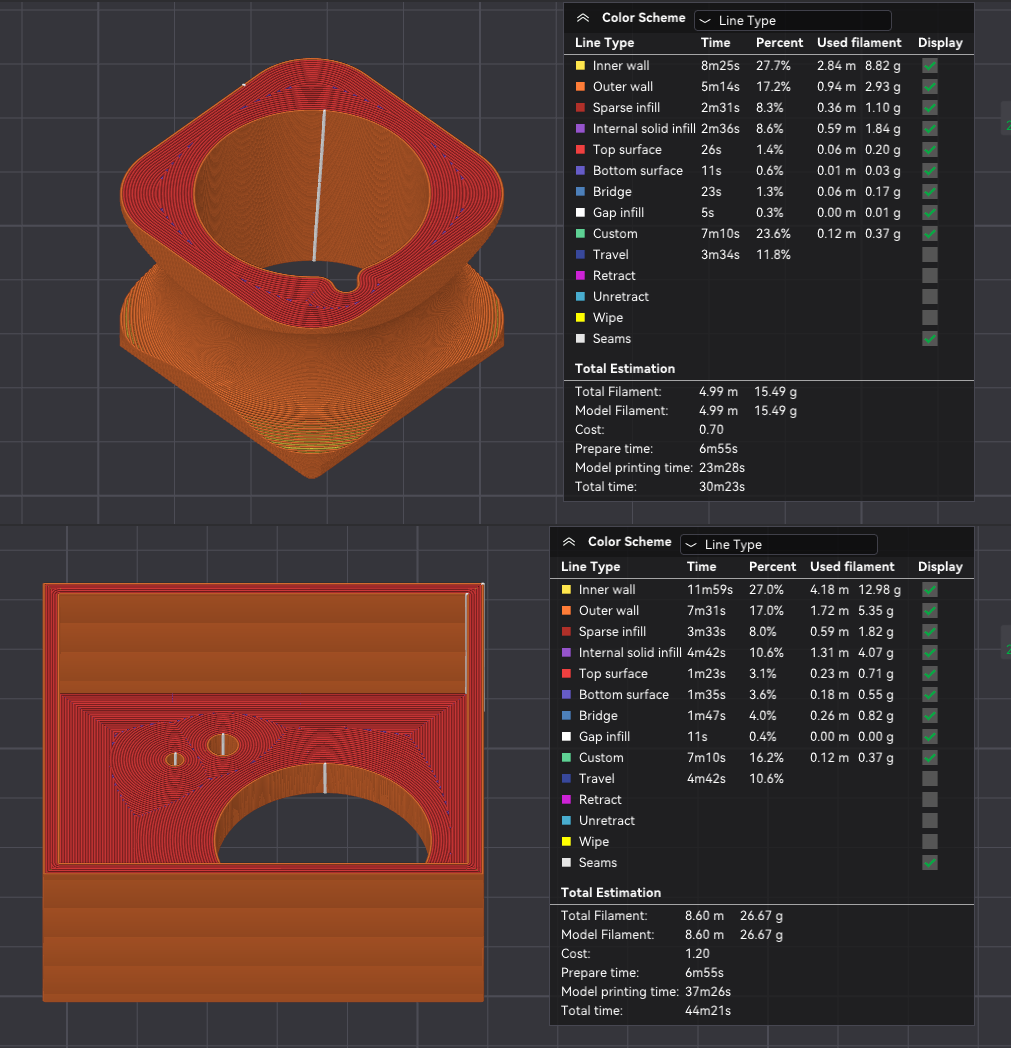Click orange Outer wall swatch in 17.2% row
Viewport: 1011px width, 1048px height.
580,86
